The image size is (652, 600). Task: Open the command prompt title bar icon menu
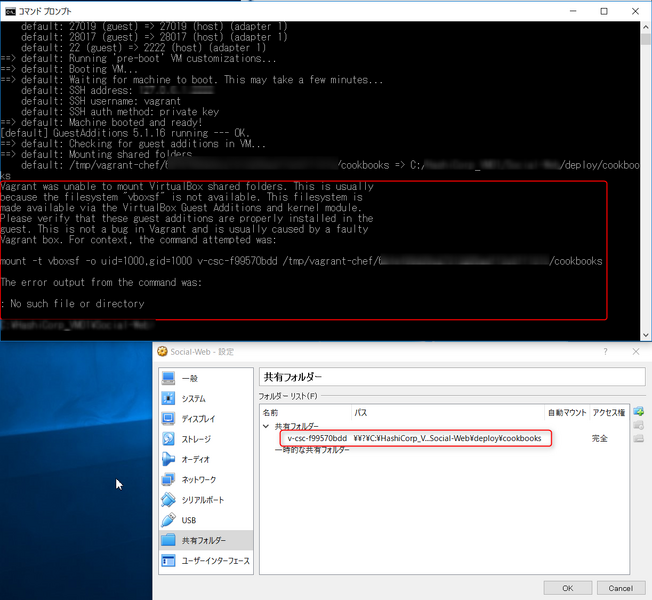point(10,10)
